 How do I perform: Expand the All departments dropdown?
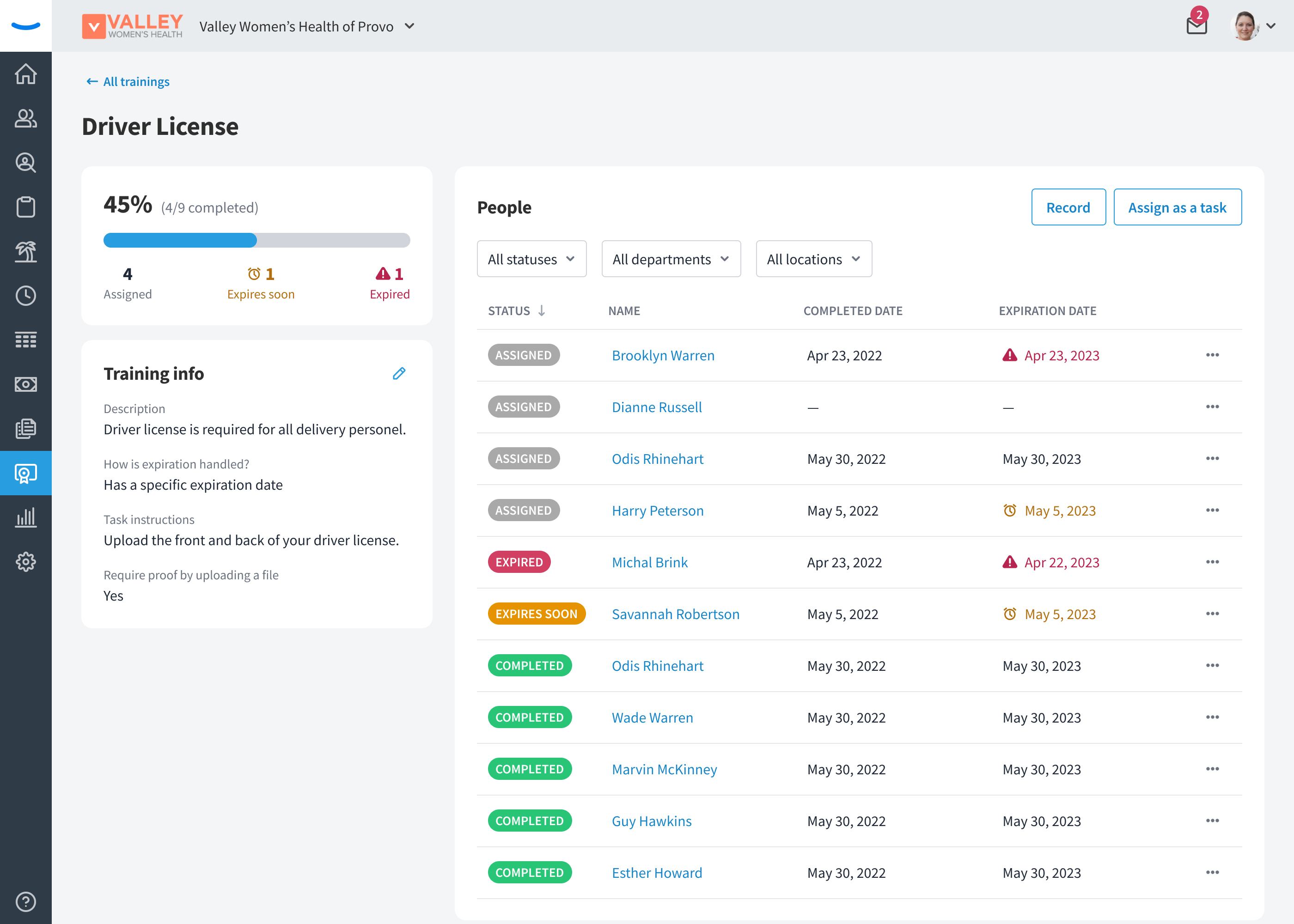(x=671, y=259)
